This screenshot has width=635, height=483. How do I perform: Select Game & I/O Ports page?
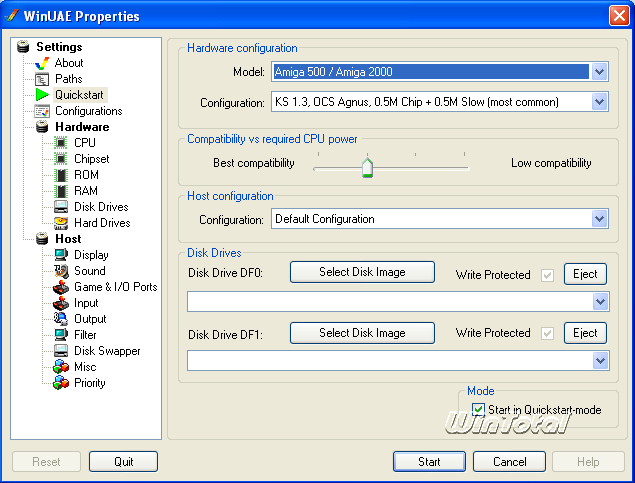point(115,287)
